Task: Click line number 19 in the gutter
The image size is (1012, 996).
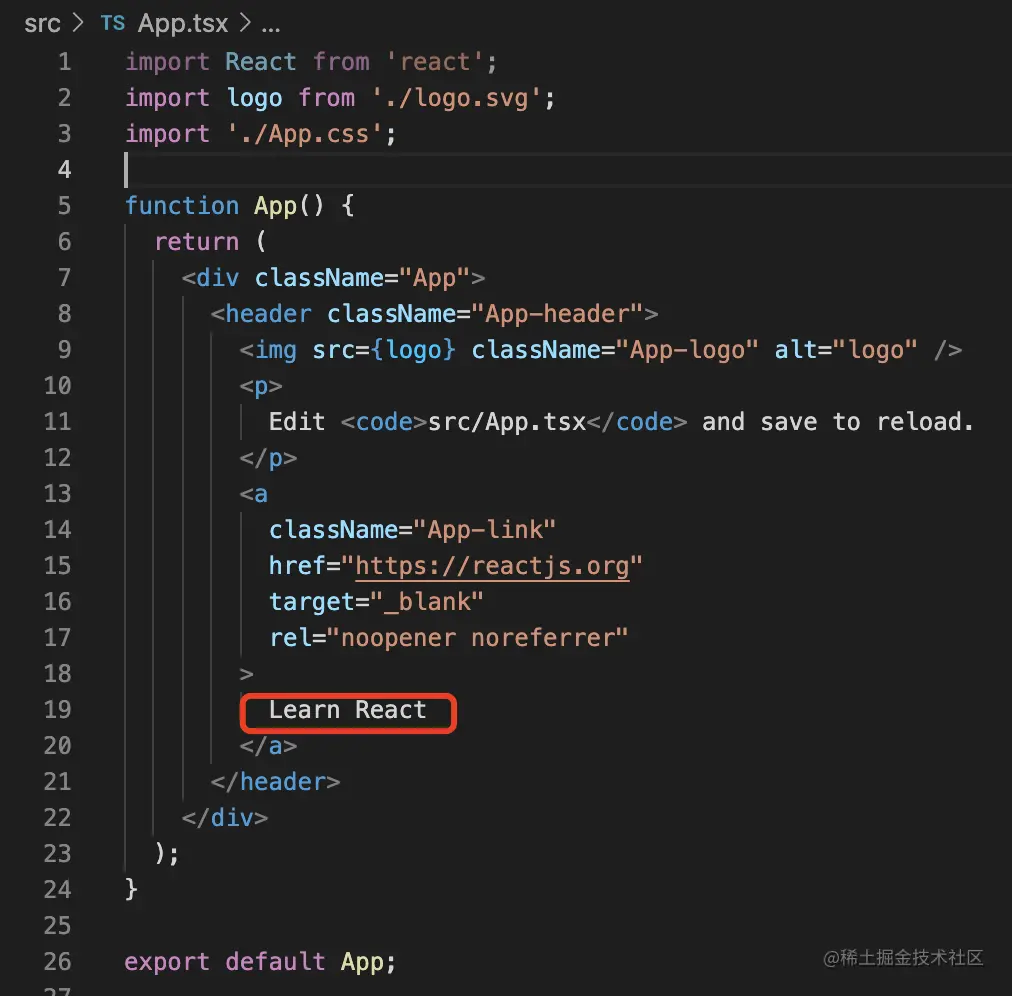Action: [x=57, y=709]
